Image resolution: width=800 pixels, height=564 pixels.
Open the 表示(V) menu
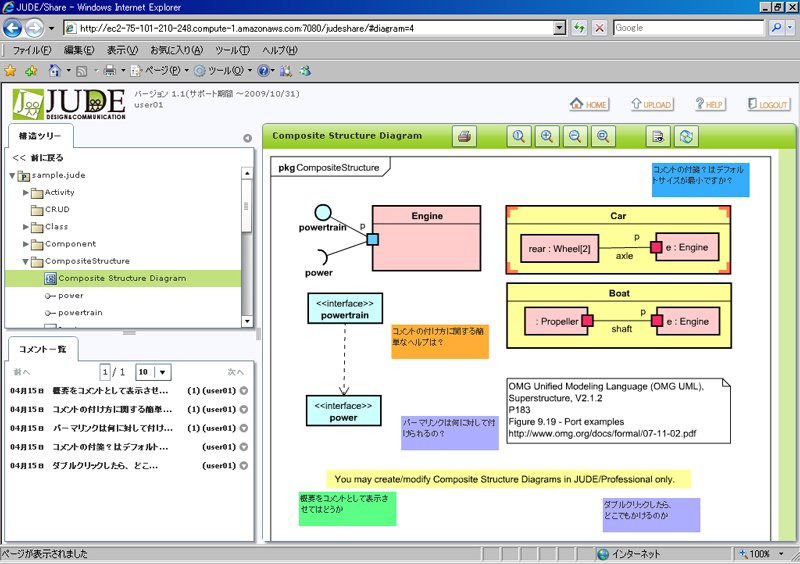(x=122, y=50)
